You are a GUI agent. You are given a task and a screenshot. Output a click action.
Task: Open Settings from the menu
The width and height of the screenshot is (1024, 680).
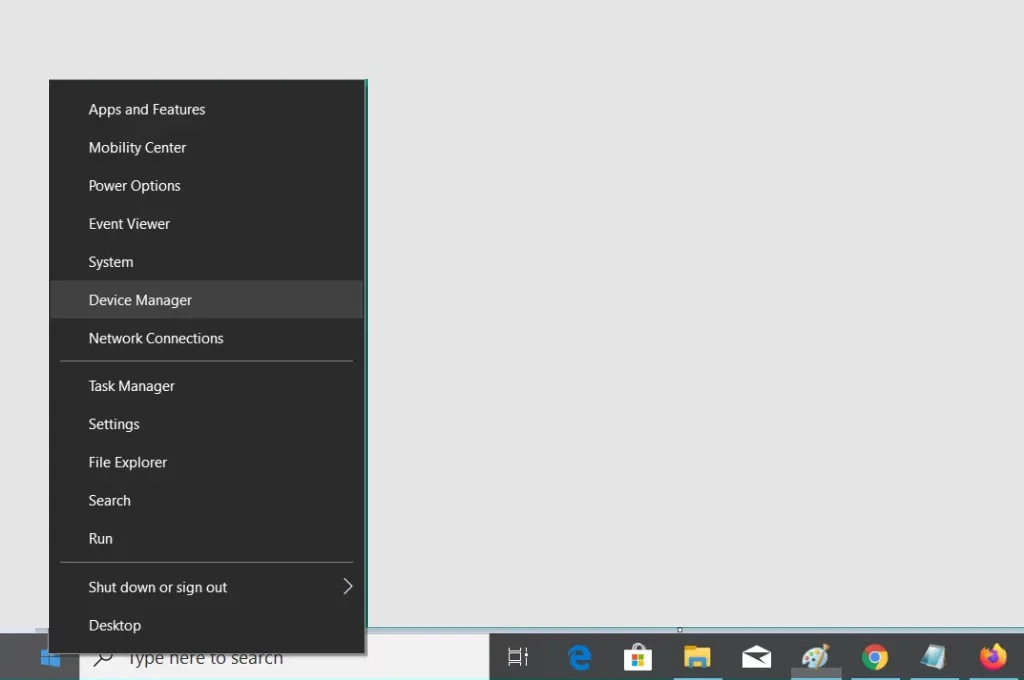pos(206,424)
